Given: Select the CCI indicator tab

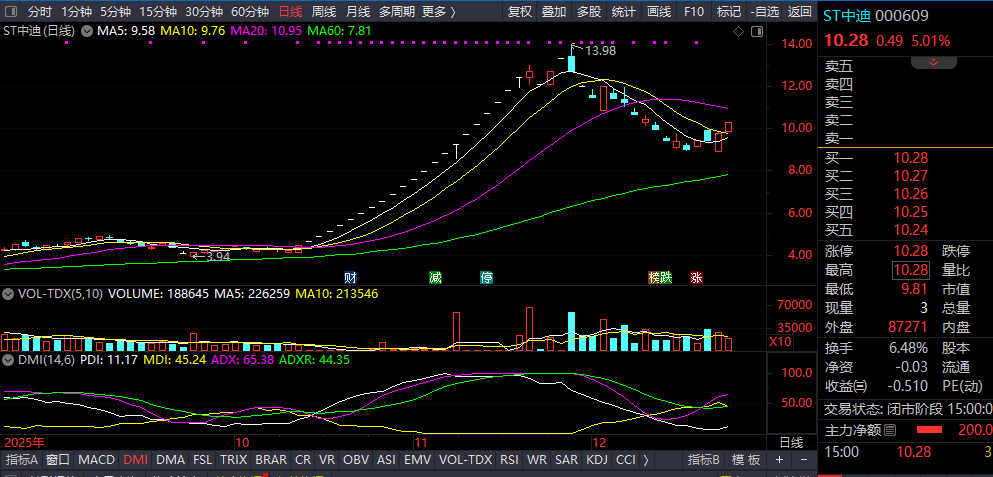Looking at the screenshot, I should [x=626, y=459].
